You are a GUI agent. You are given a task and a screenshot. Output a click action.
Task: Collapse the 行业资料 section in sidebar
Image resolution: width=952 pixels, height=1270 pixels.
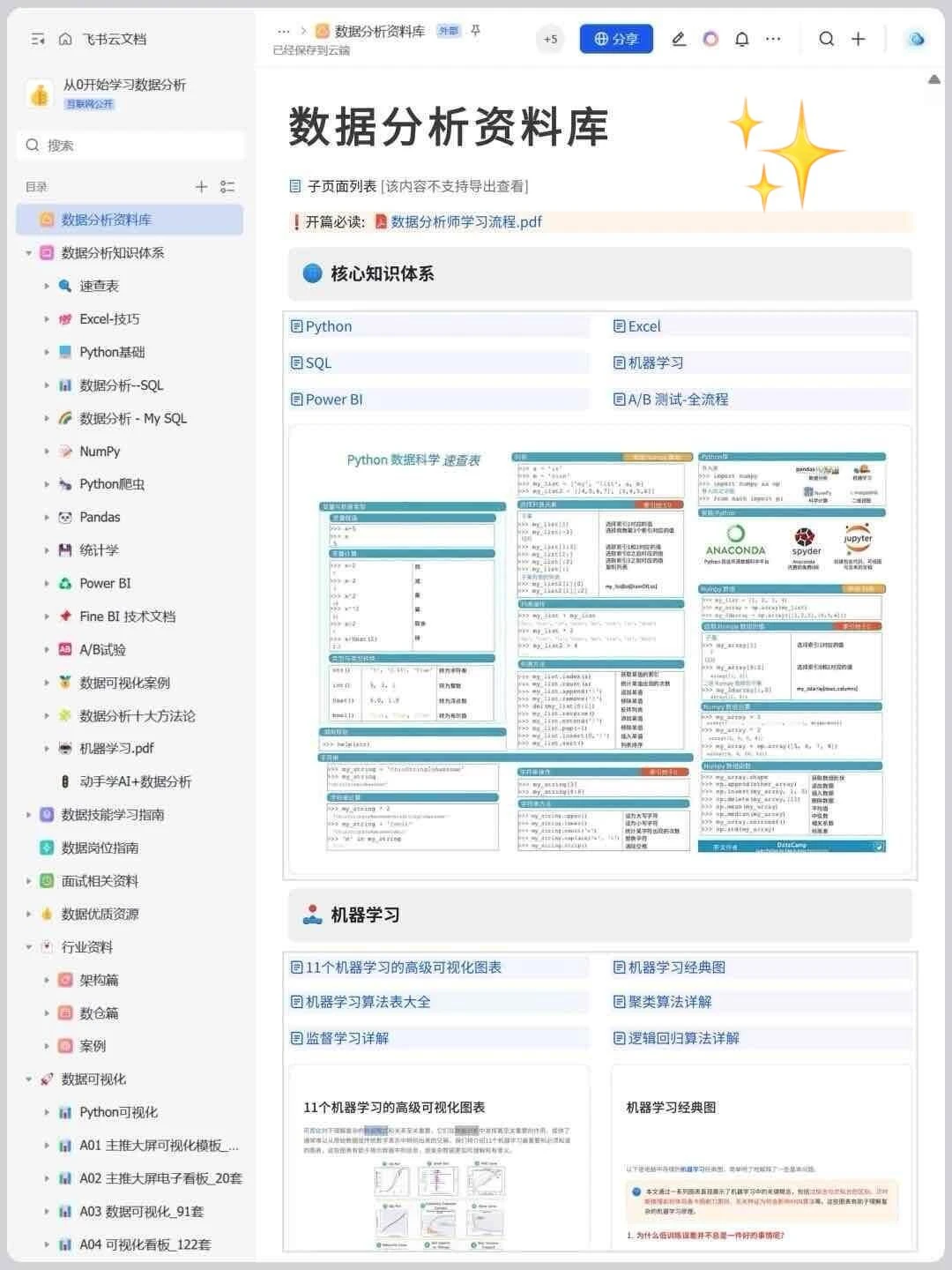pyautogui.click(x=27, y=946)
